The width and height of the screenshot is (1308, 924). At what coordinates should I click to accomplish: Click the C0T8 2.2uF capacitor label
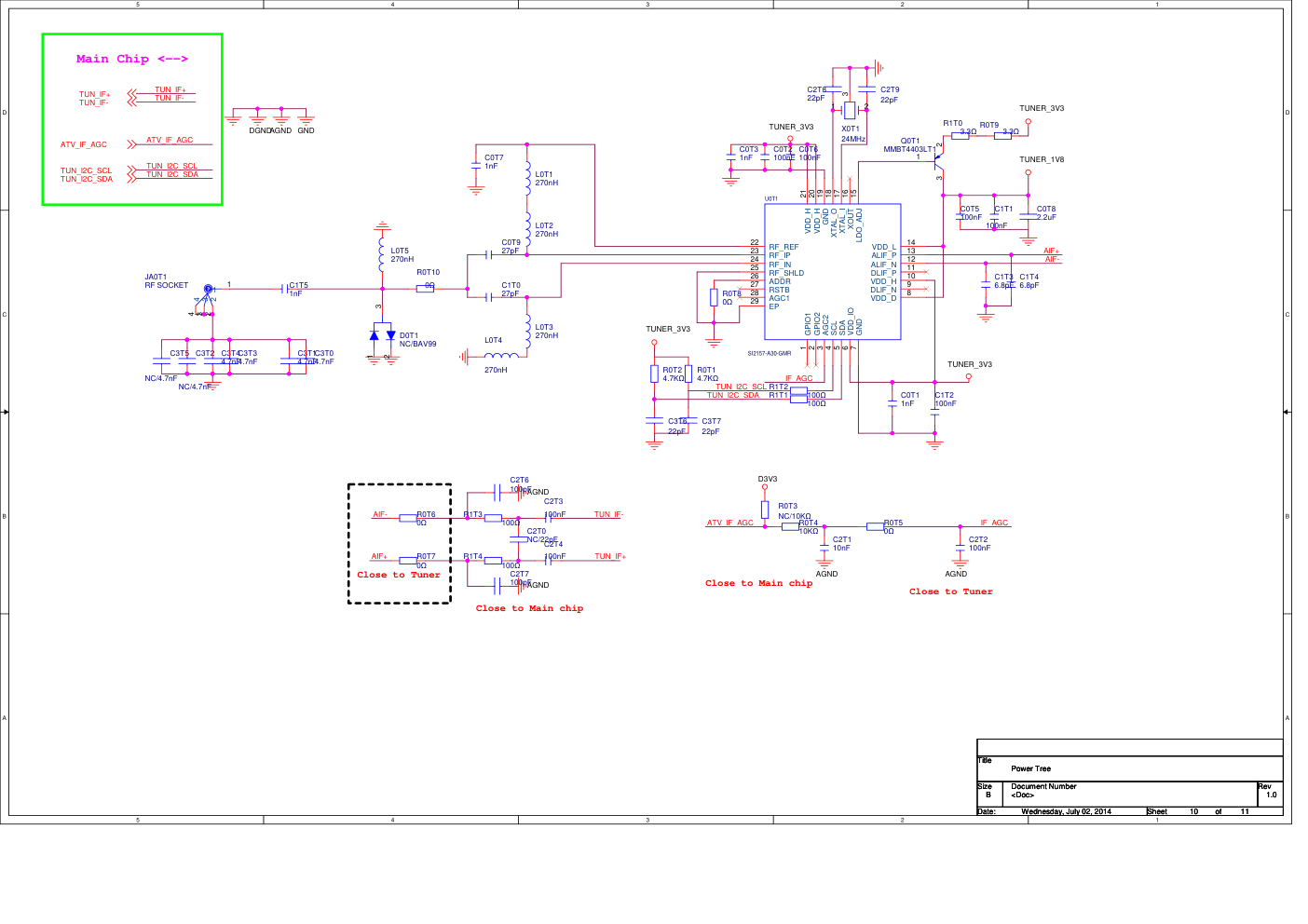coord(1046,213)
